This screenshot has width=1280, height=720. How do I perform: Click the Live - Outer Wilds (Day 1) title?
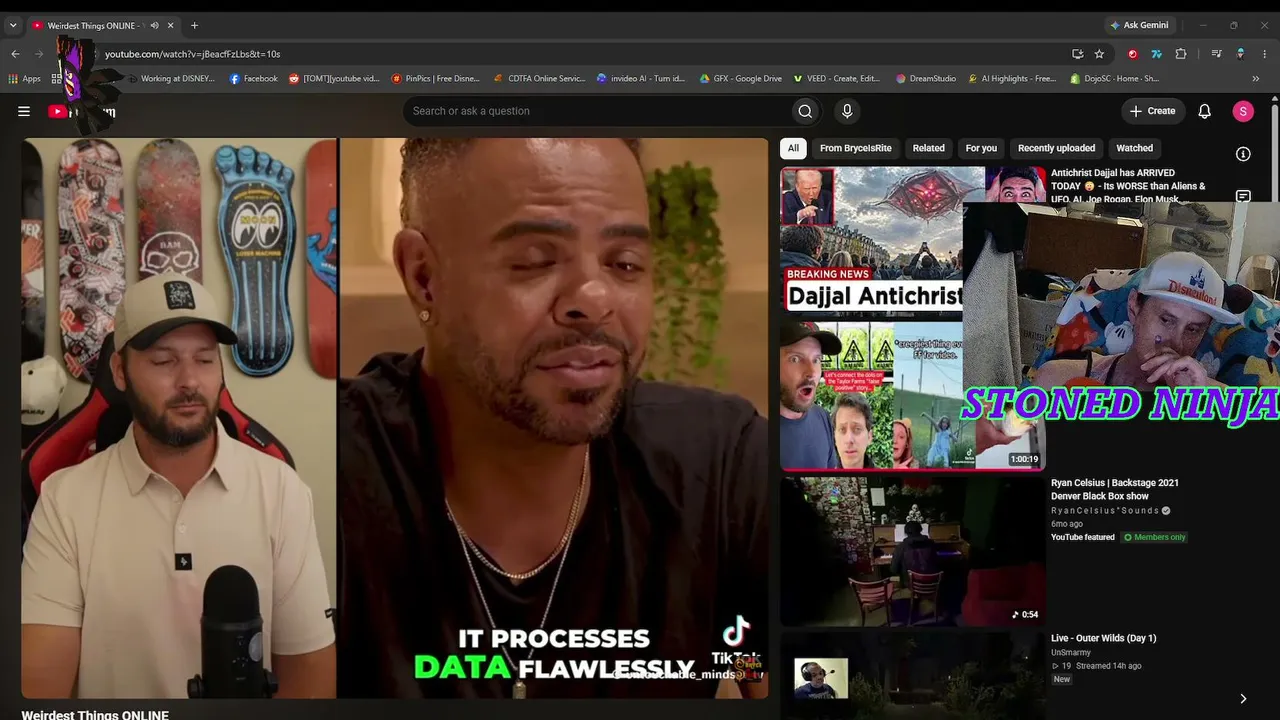pos(1104,638)
